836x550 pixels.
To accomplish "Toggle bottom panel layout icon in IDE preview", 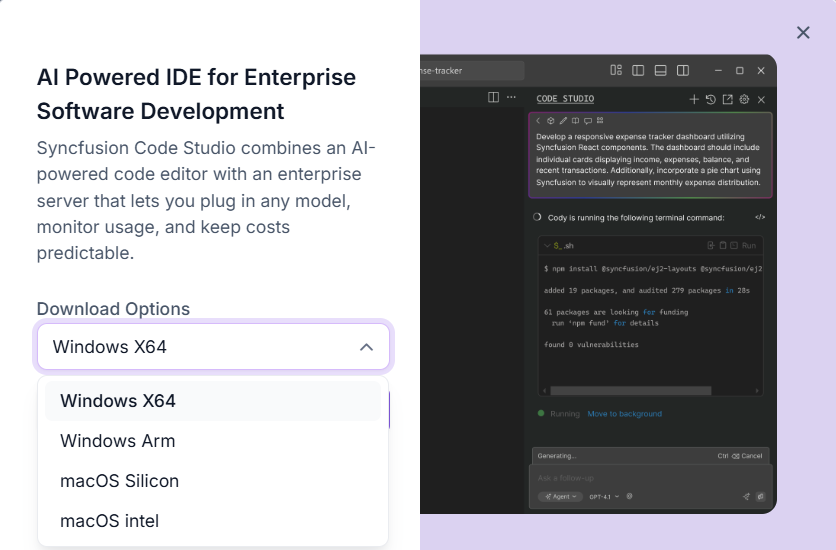I will (x=661, y=70).
